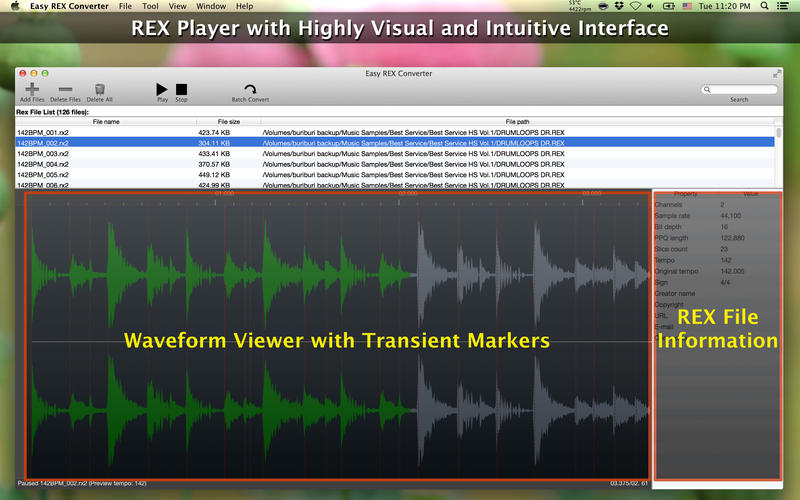
Task: Start Batch Convert from the toolbar
Action: tap(250, 89)
